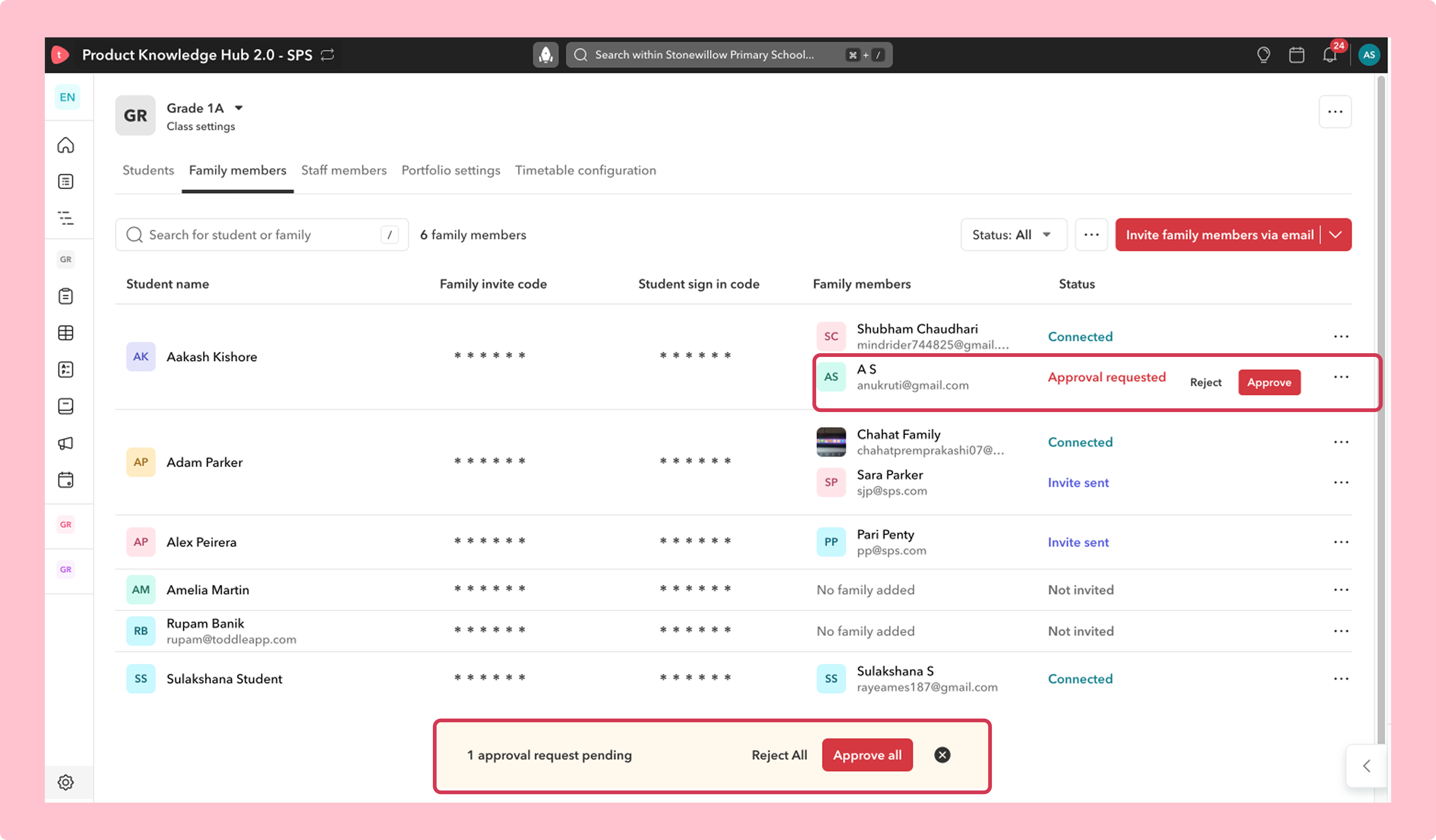Click student name Adam Parker
Screen dimensions: 1436x840
pyautogui.click(x=205, y=463)
